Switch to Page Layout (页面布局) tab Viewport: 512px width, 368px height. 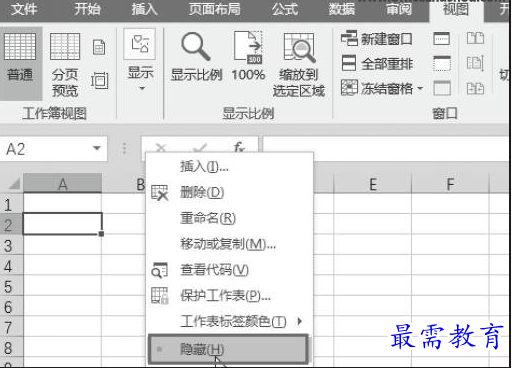215,9
